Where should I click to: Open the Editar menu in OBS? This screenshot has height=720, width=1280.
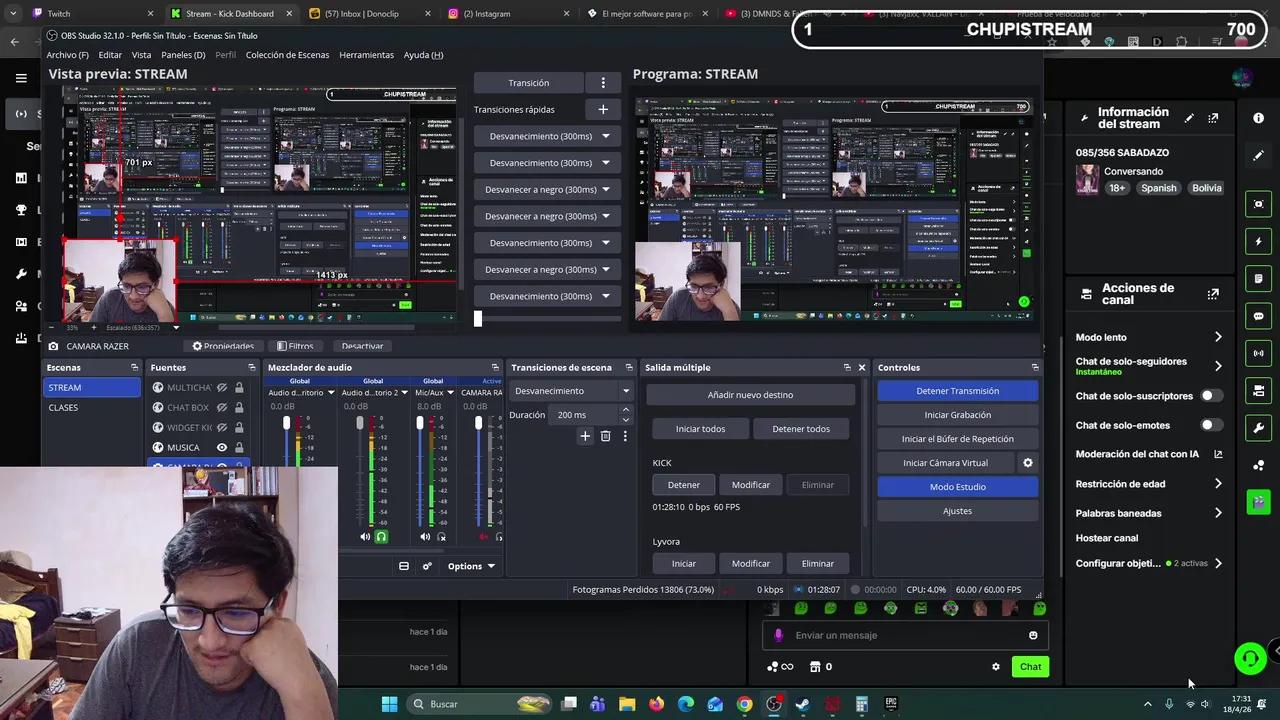point(110,55)
